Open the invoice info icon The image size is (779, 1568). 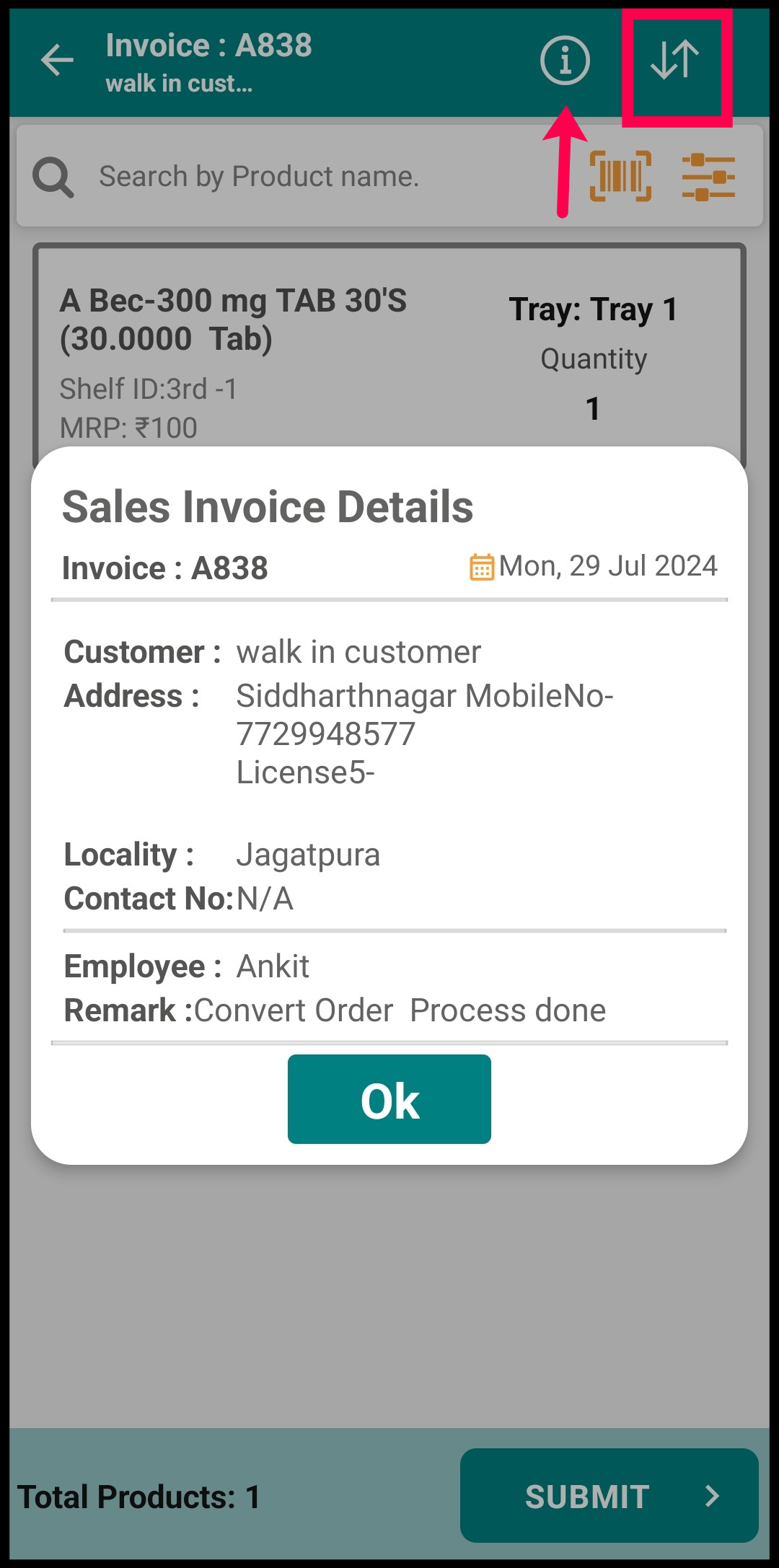[x=565, y=60]
